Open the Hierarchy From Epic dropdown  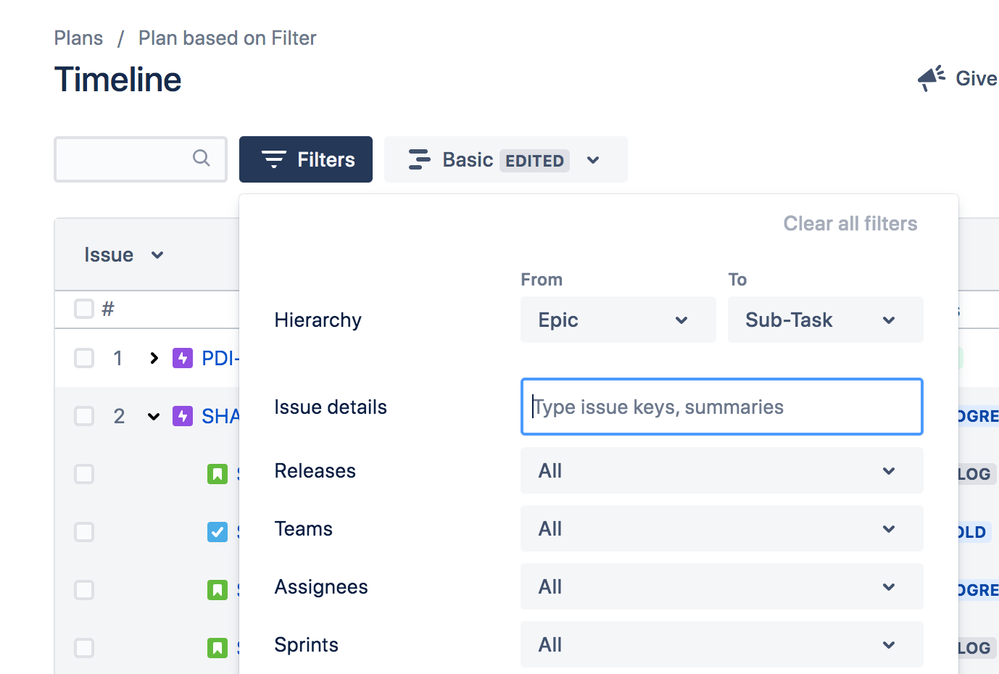click(x=618, y=320)
